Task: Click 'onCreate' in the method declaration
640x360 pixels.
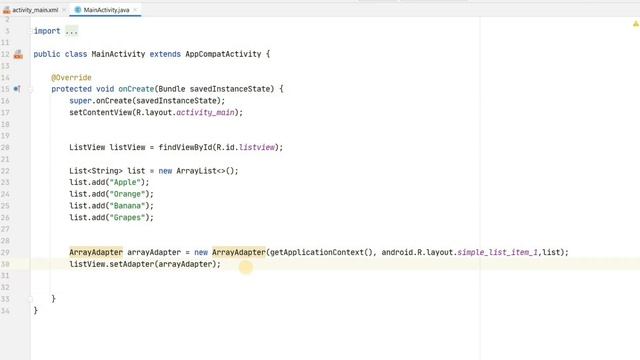Action: point(136,89)
